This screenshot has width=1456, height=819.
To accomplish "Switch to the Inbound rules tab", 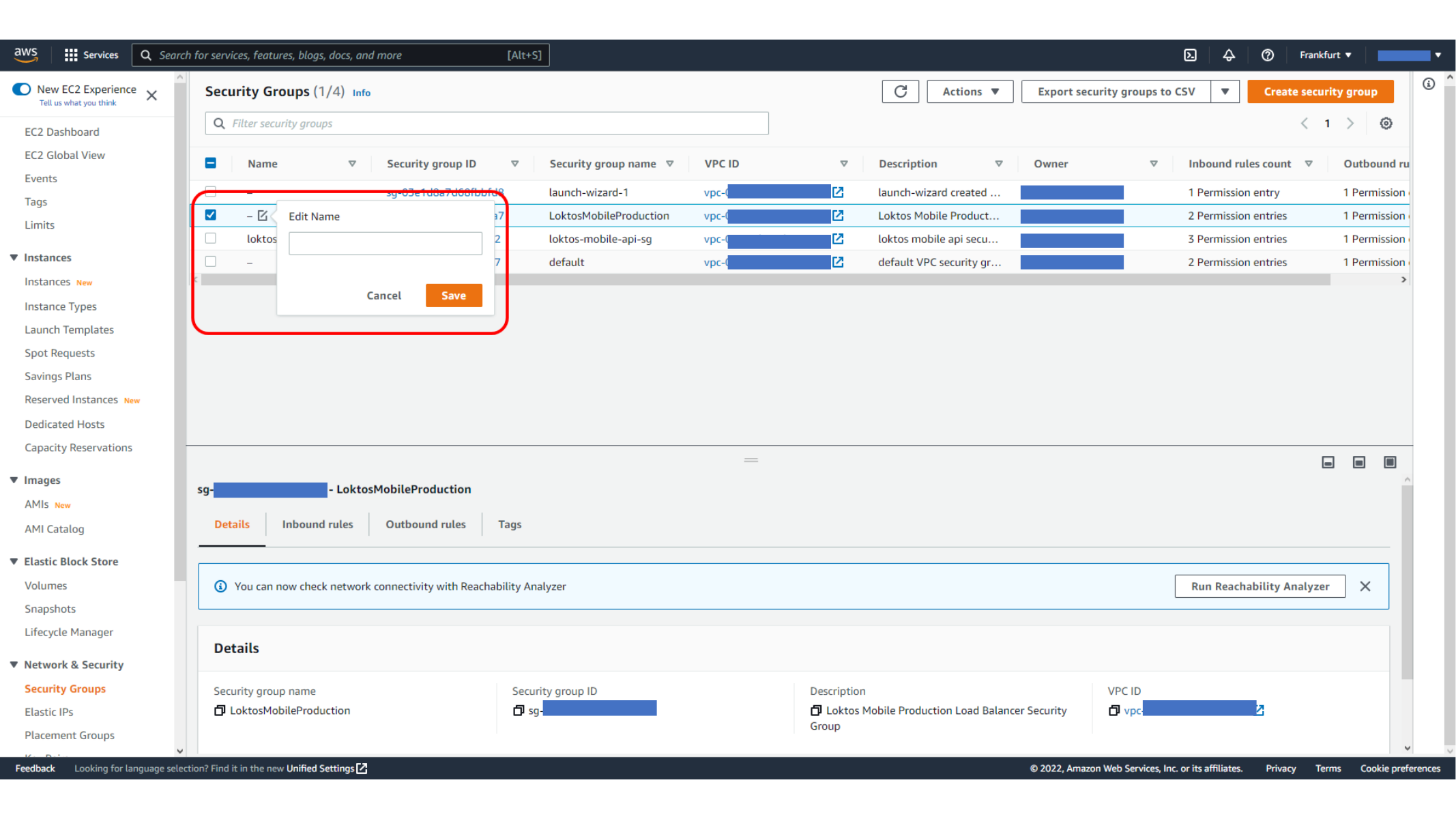I will 317,524.
